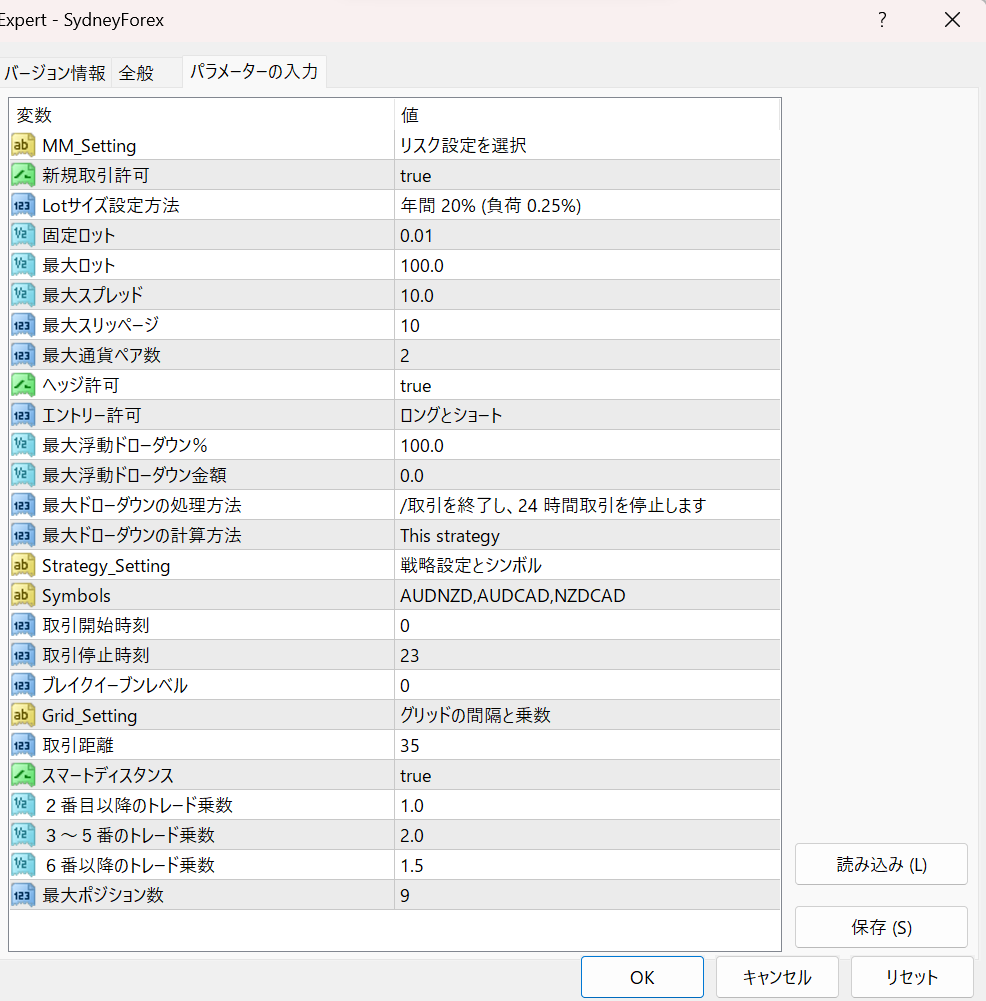Close the Expert SydneyForex dialog
The image size is (986, 1001).
[x=952, y=20]
